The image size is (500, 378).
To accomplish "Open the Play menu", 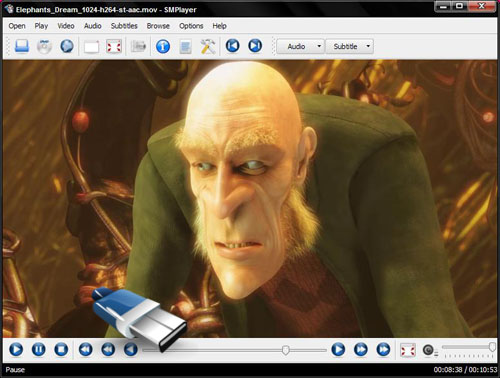I will pos(41,26).
